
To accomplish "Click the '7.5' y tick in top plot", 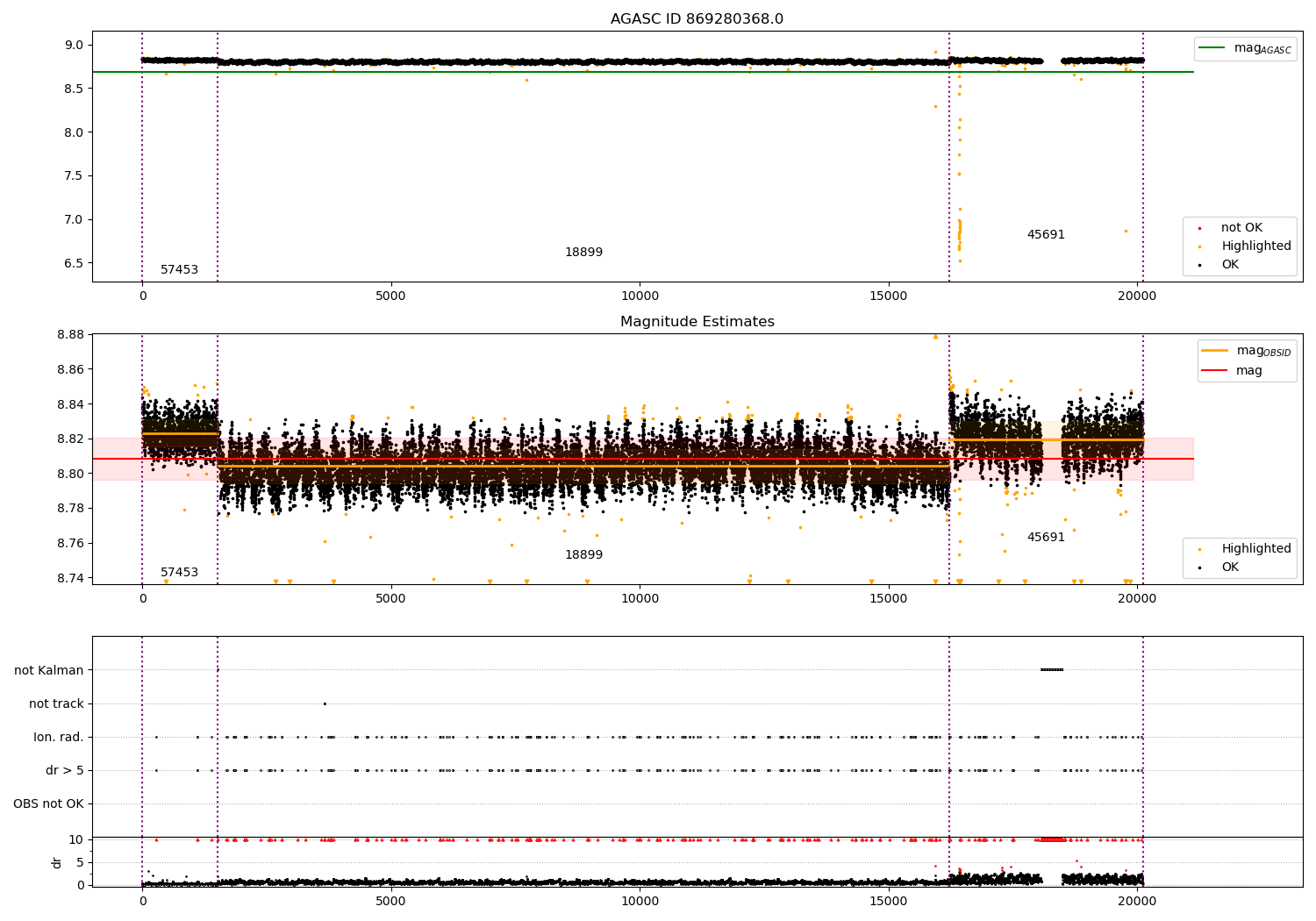I will pos(75,176).
